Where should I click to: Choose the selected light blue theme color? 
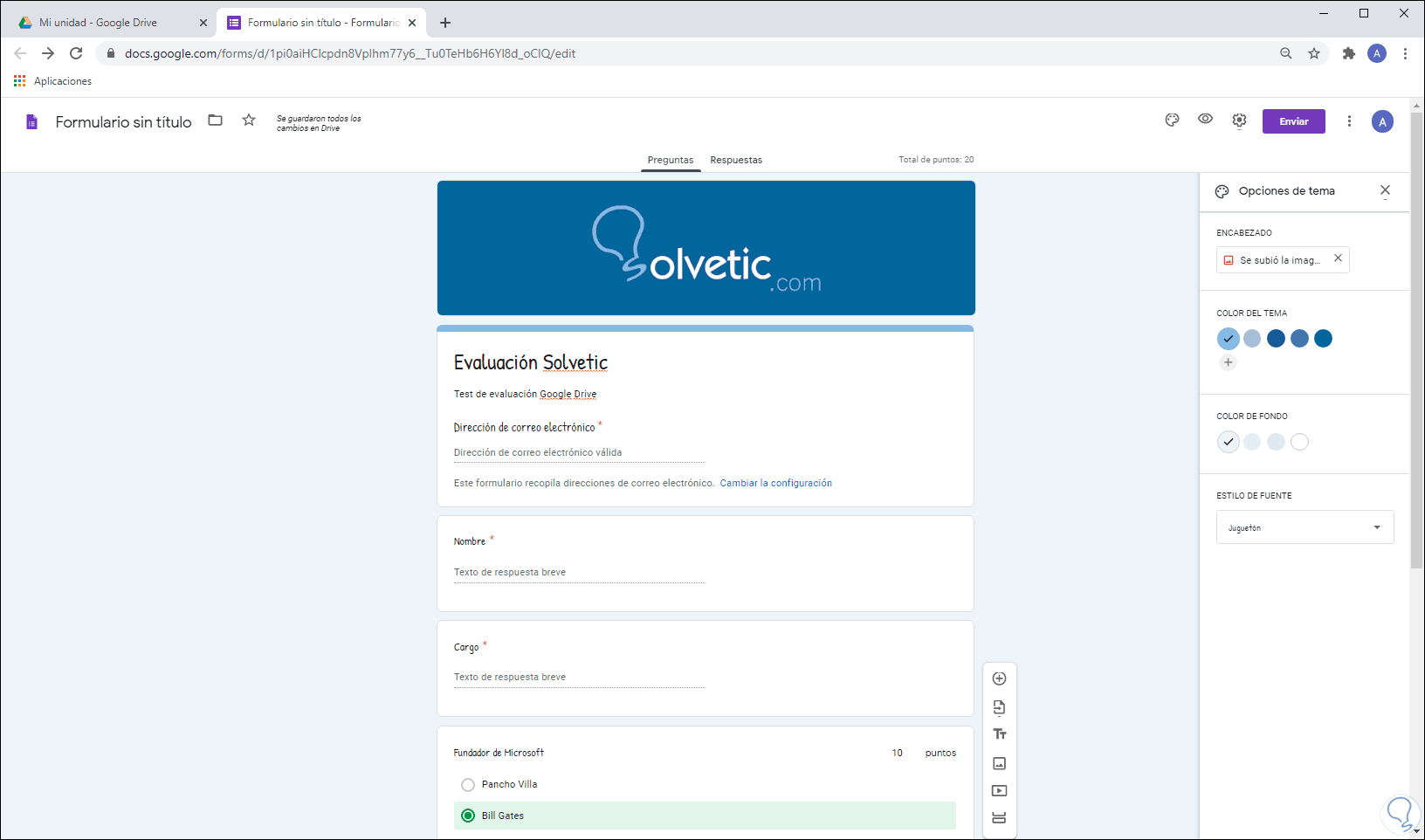(x=1229, y=339)
